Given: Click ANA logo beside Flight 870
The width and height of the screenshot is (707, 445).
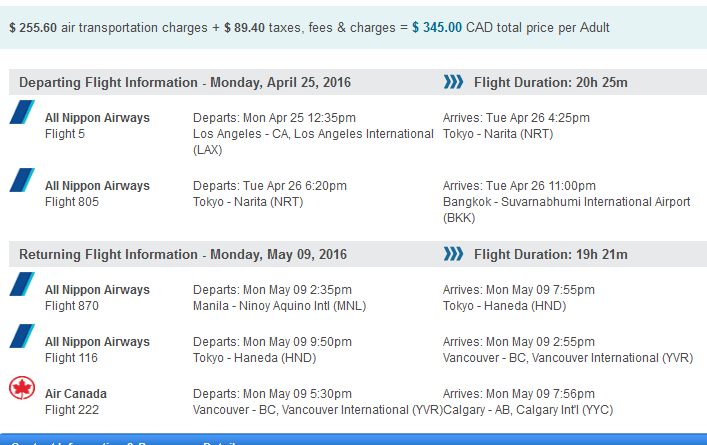Looking at the screenshot, I should pos(22,284).
